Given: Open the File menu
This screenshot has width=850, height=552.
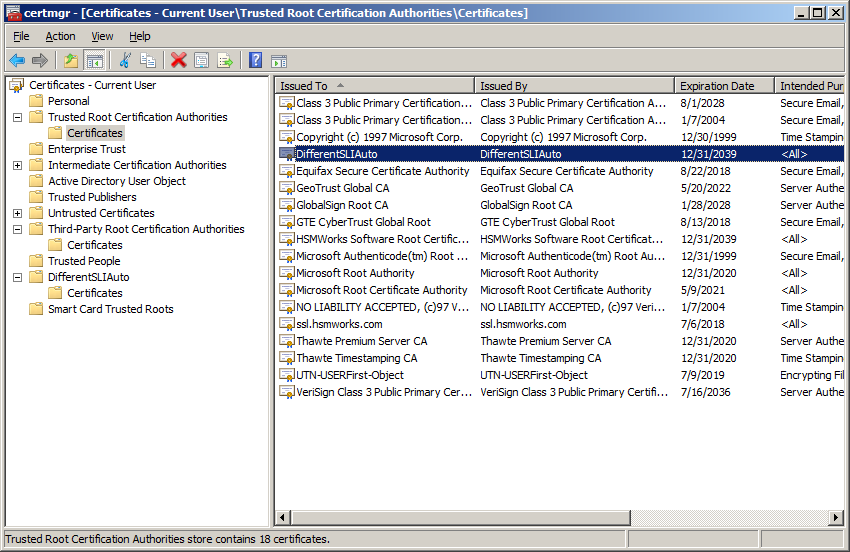Looking at the screenshot, I should tap(21, 36).
